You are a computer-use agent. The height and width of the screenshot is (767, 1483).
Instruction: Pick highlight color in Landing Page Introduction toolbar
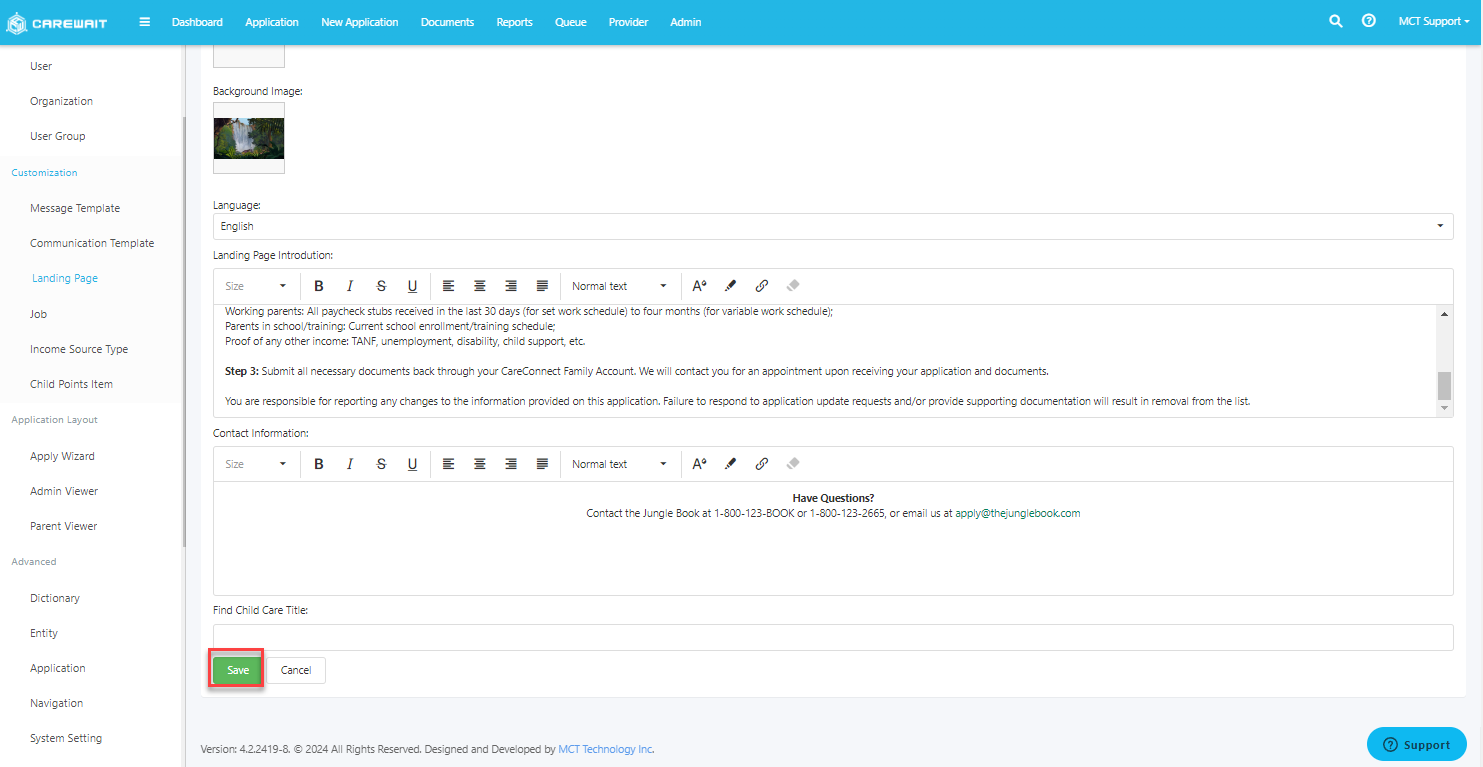click(730, 286)
